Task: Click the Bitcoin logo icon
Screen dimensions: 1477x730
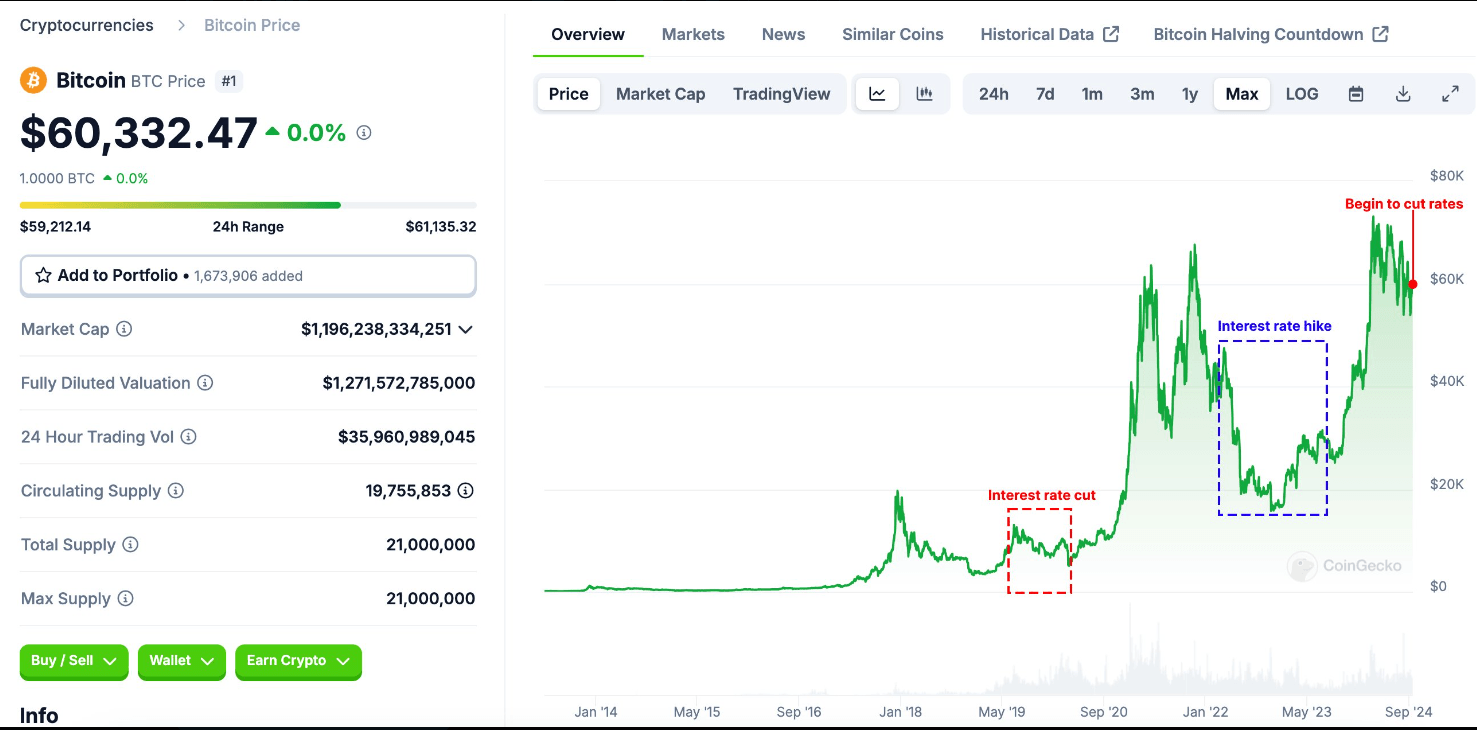Action: (x=32, y=80)
